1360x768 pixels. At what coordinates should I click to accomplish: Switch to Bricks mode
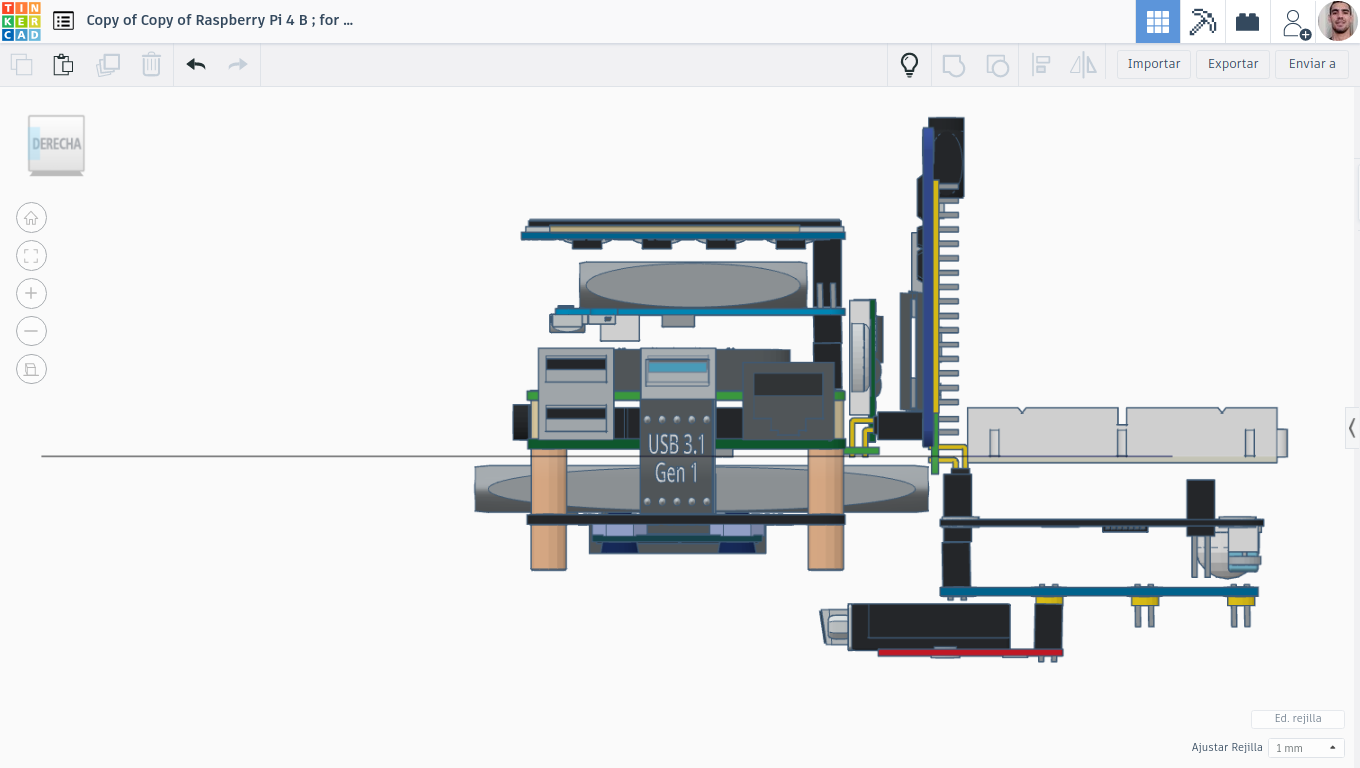point(1247,21)
